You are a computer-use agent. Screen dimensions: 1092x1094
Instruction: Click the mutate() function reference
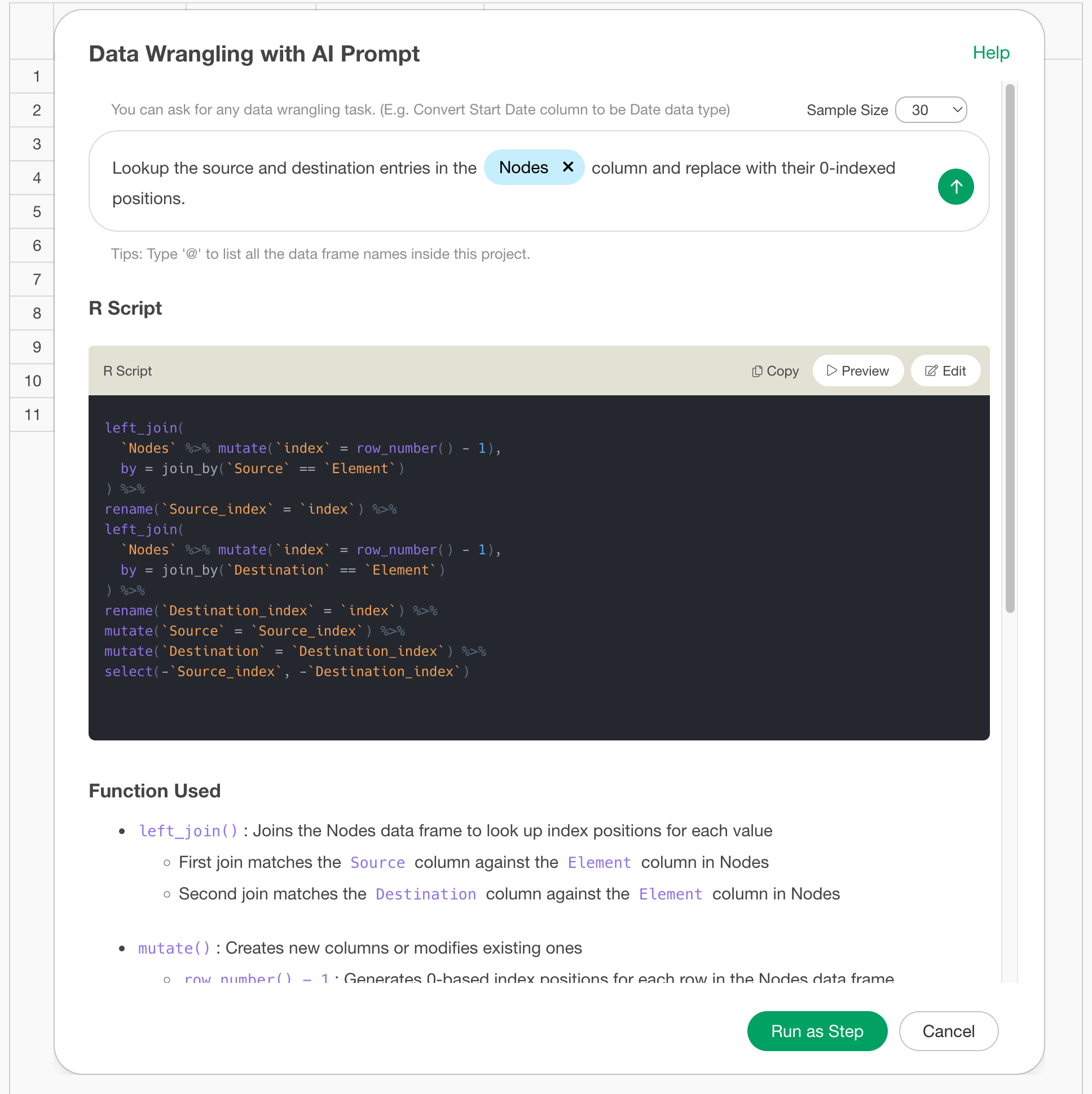[x=174, y=948]
